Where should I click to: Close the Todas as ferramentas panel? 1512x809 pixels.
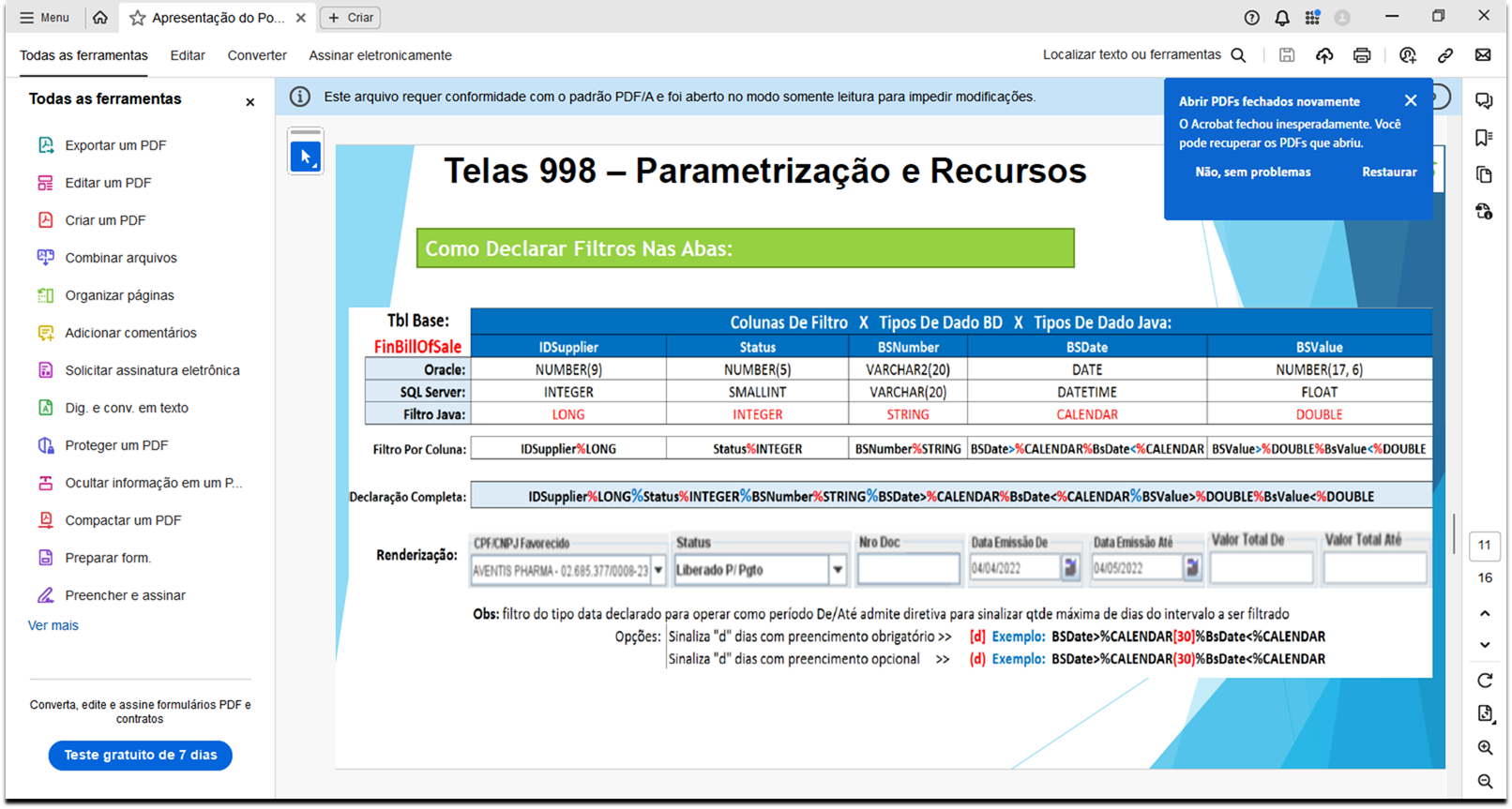[249, 102]
